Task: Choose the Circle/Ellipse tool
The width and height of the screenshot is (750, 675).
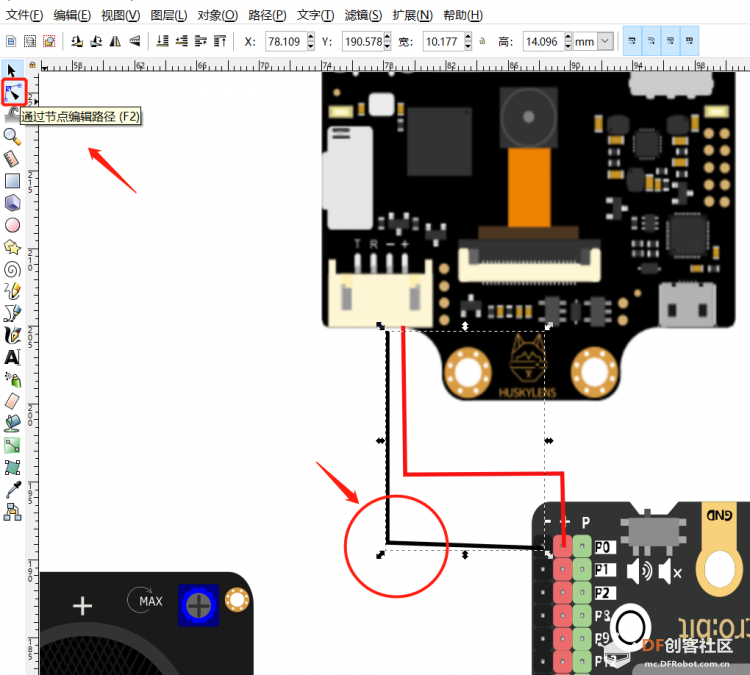Action: tap(12, 225)
